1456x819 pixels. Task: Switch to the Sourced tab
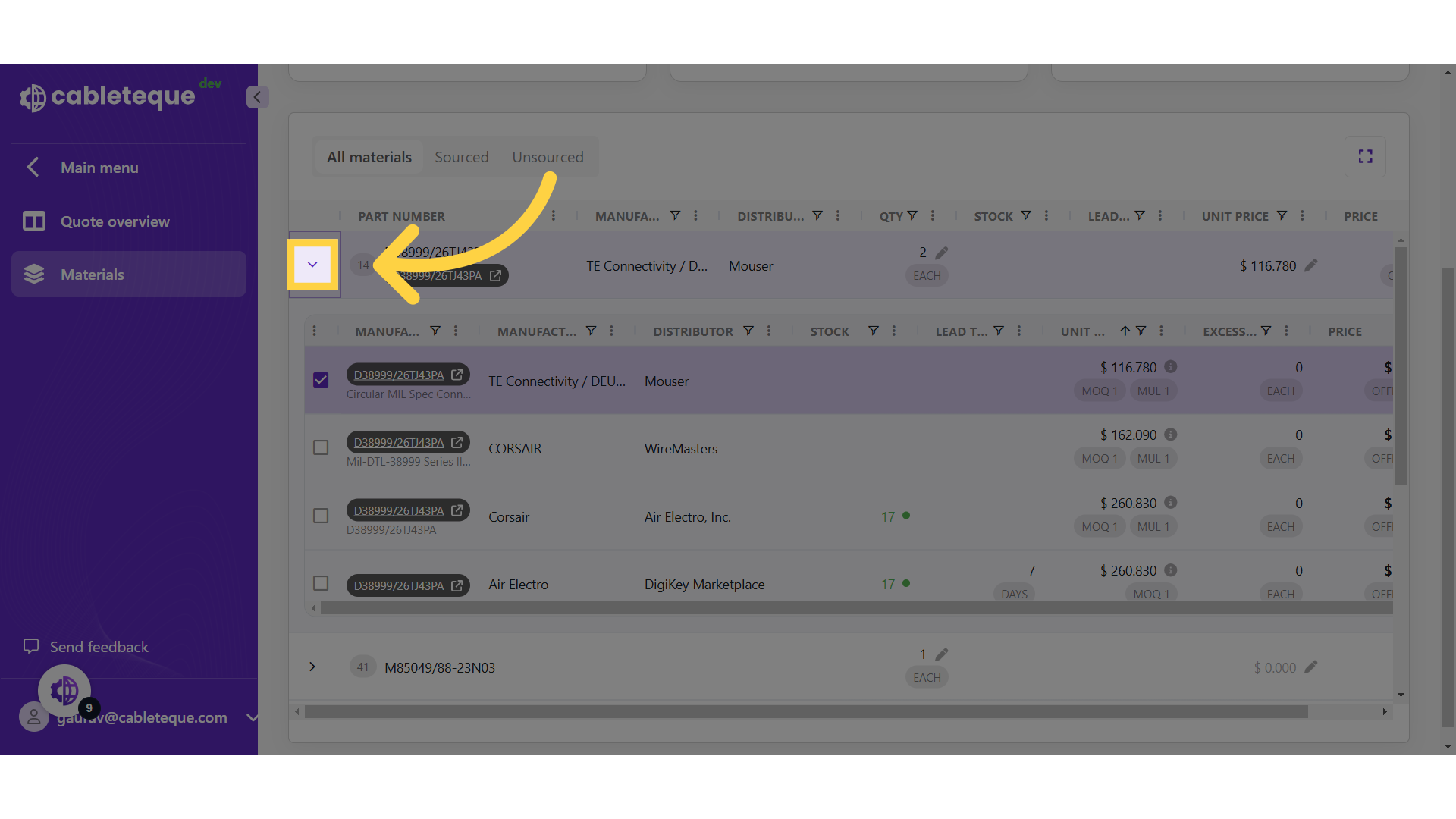pos(461,157)
